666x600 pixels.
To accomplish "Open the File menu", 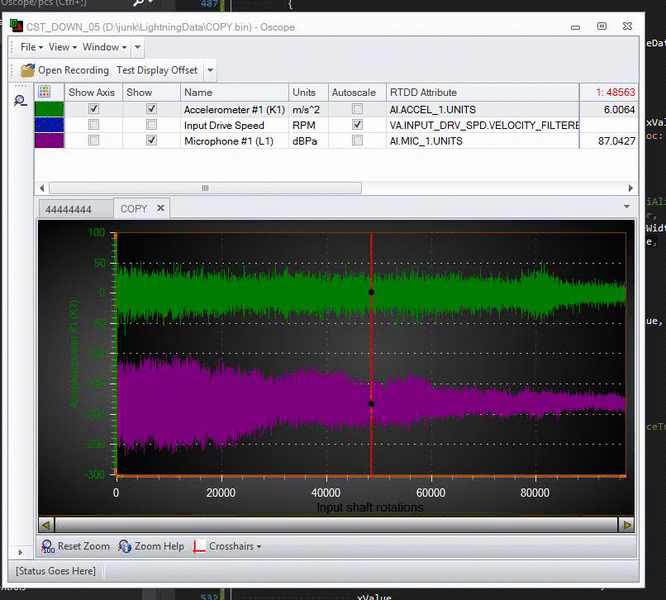I will point(30,47).
